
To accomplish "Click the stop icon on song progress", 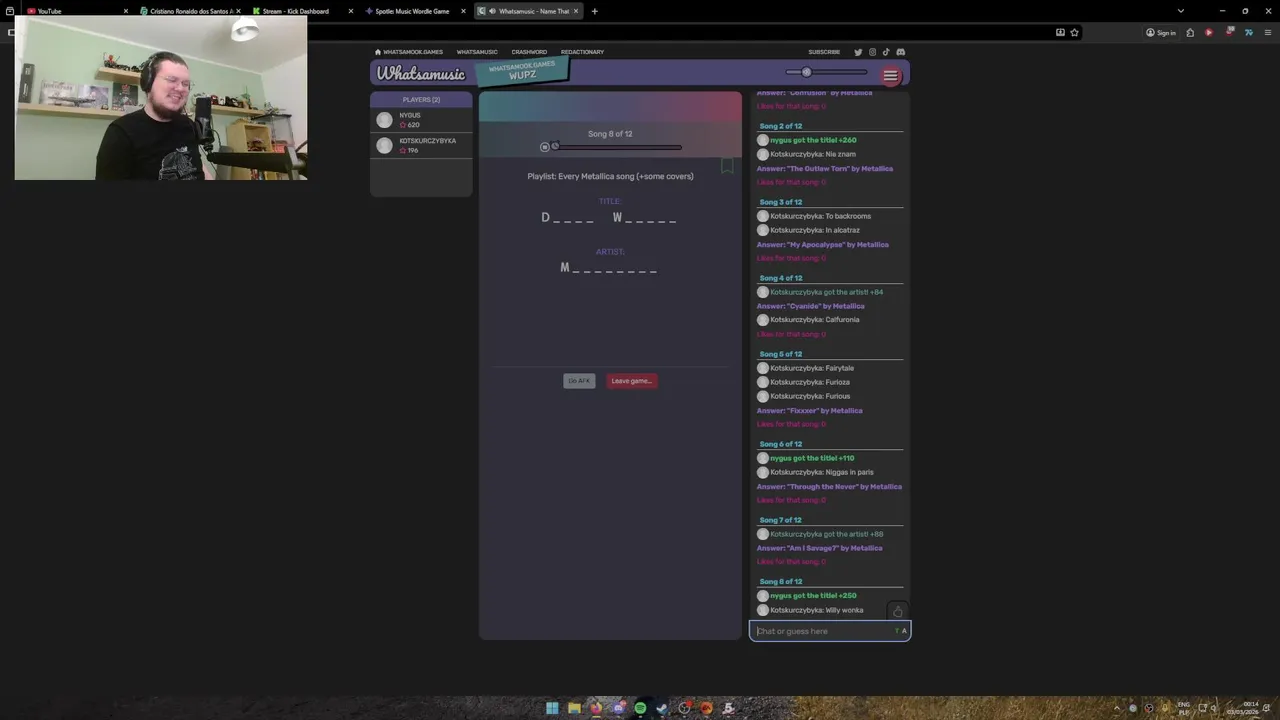I will [x=545, y=147].
